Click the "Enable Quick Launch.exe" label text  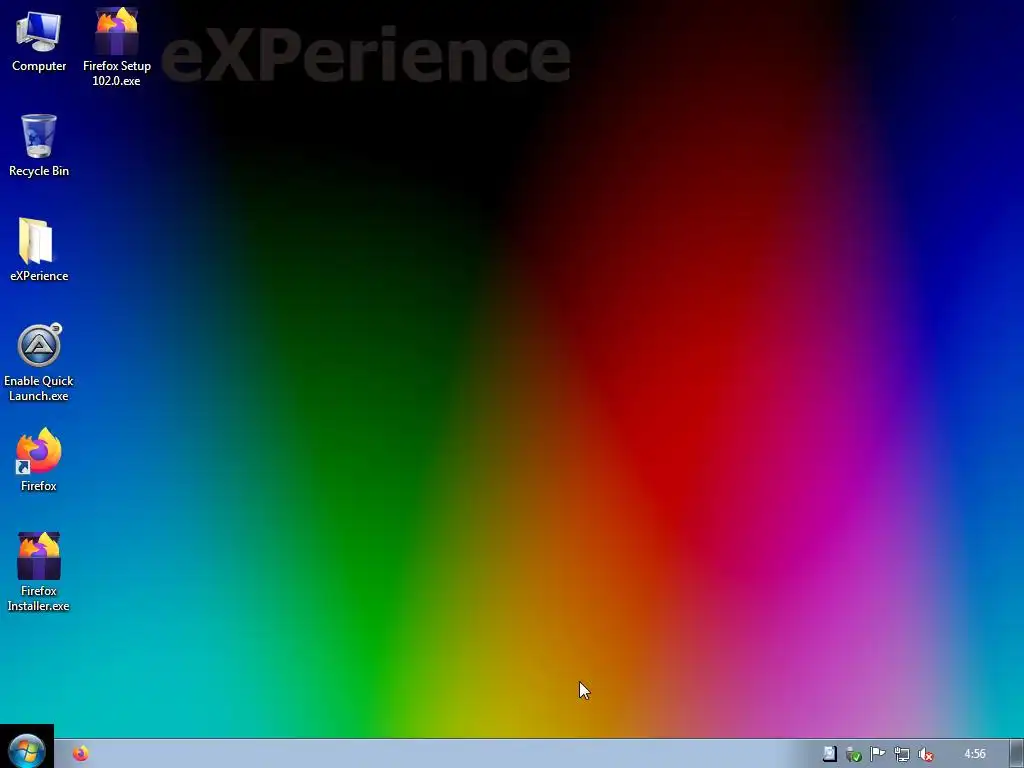tap(39, 388)
